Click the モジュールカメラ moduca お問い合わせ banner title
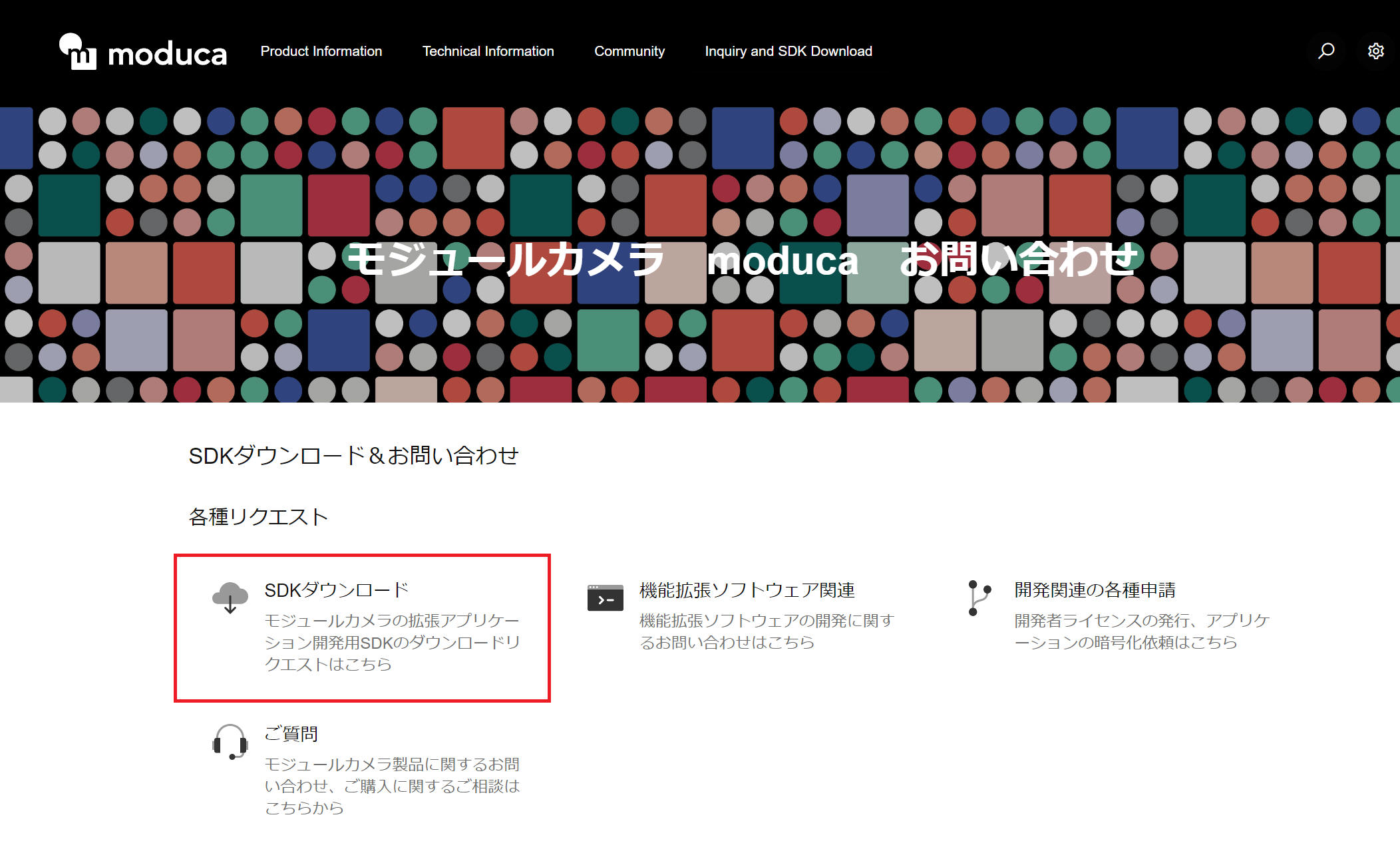 click(743, 259)
